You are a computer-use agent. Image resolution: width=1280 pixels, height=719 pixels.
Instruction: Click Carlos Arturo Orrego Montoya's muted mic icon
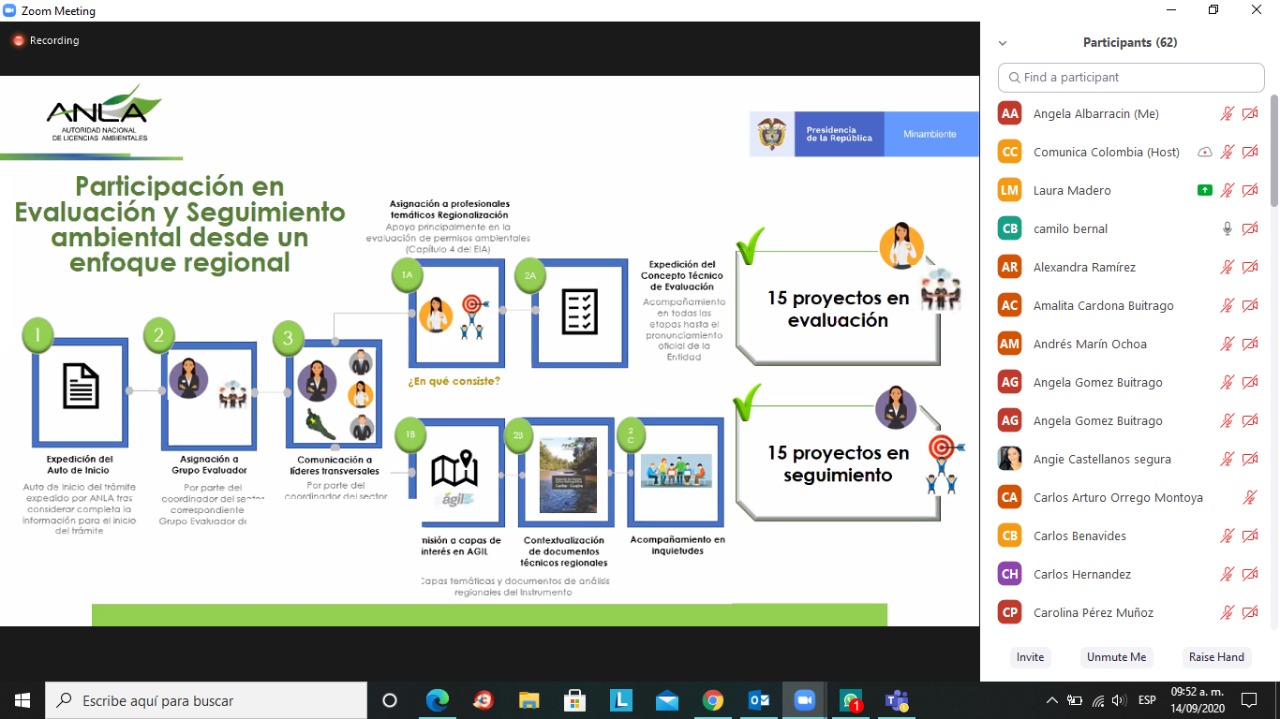pyautogui.click(x=1249, y=498)
